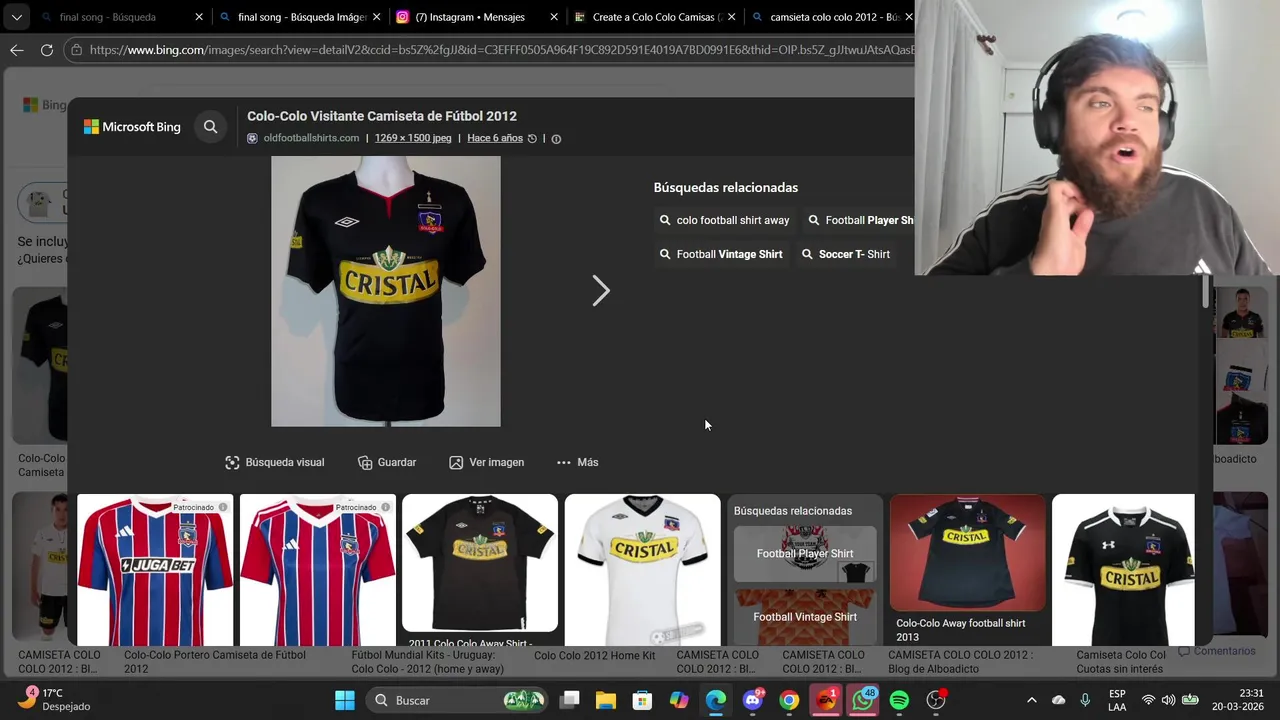Open the volume speaker tray icon

tap(1168, 700)
